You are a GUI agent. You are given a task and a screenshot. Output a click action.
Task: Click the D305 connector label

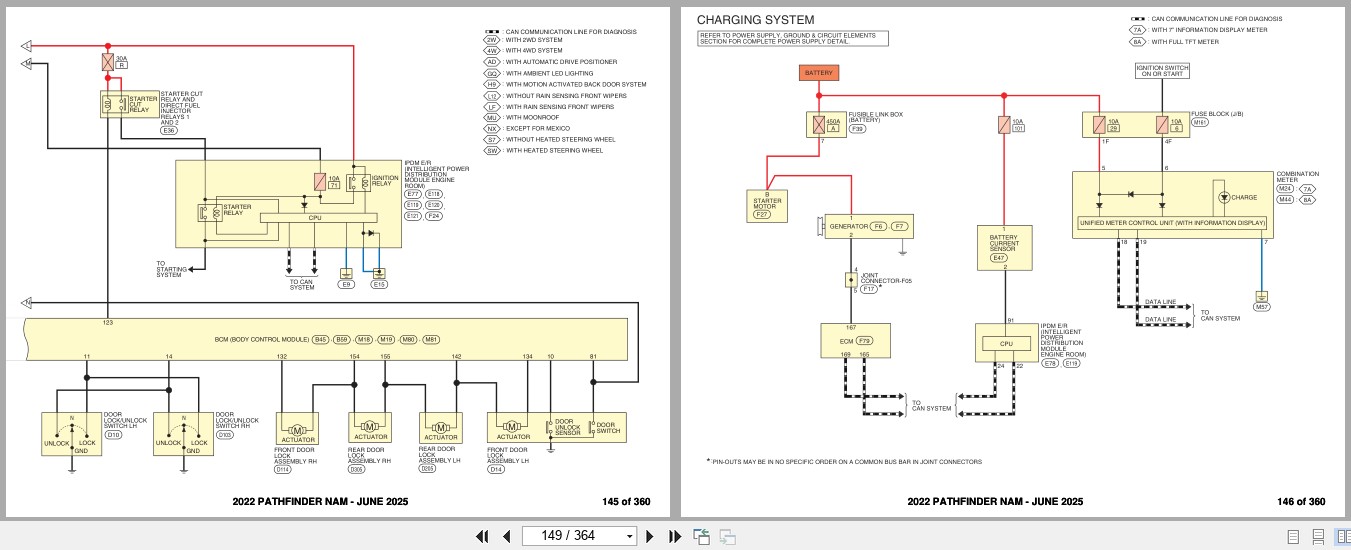pos(358,468)
